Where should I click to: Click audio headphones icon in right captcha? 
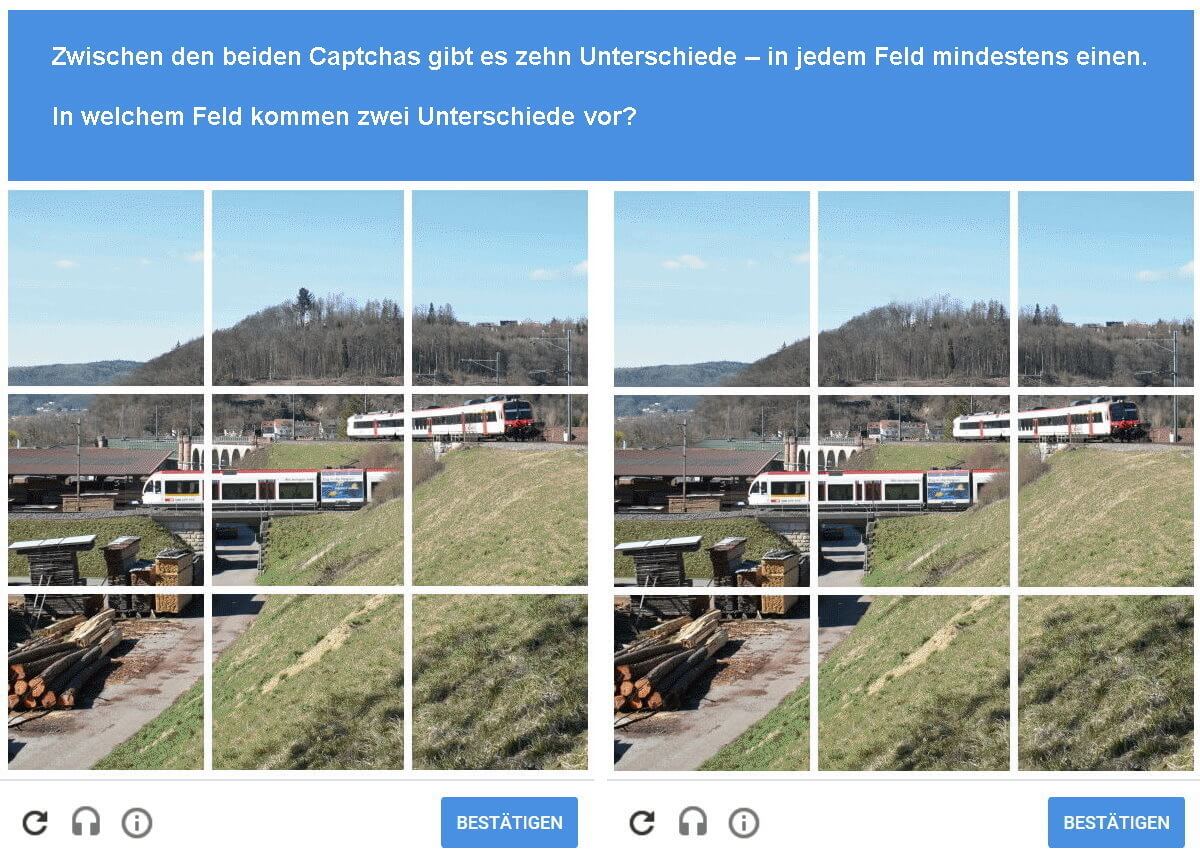[692, 822]
